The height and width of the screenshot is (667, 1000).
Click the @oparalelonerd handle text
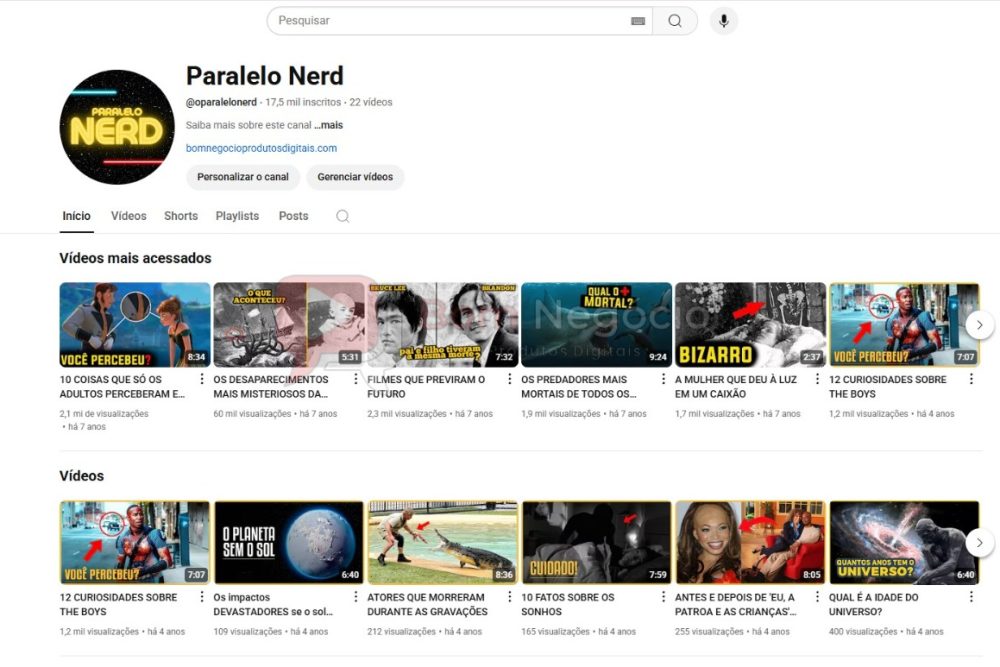[x=221, y=102]
